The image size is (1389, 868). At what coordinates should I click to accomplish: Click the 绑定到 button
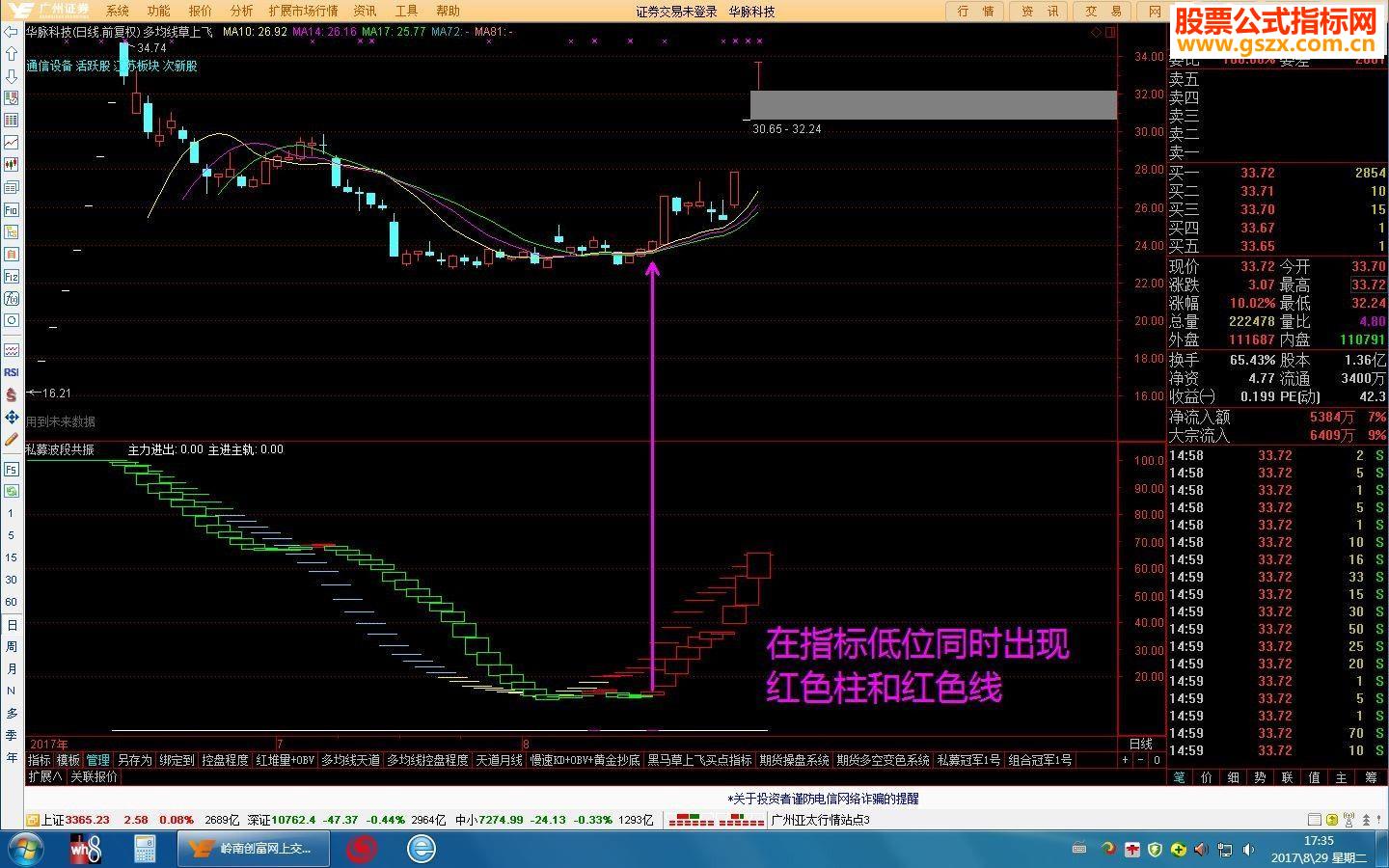click(x=177, y=760)
